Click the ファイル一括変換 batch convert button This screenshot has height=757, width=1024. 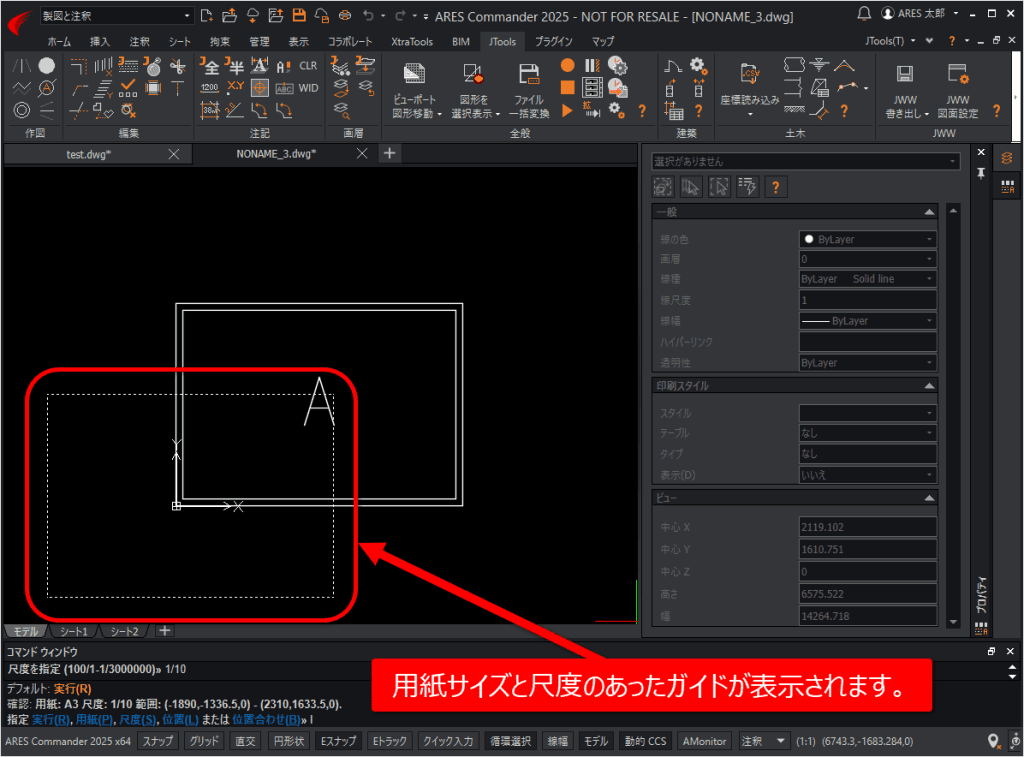(529, 89)
